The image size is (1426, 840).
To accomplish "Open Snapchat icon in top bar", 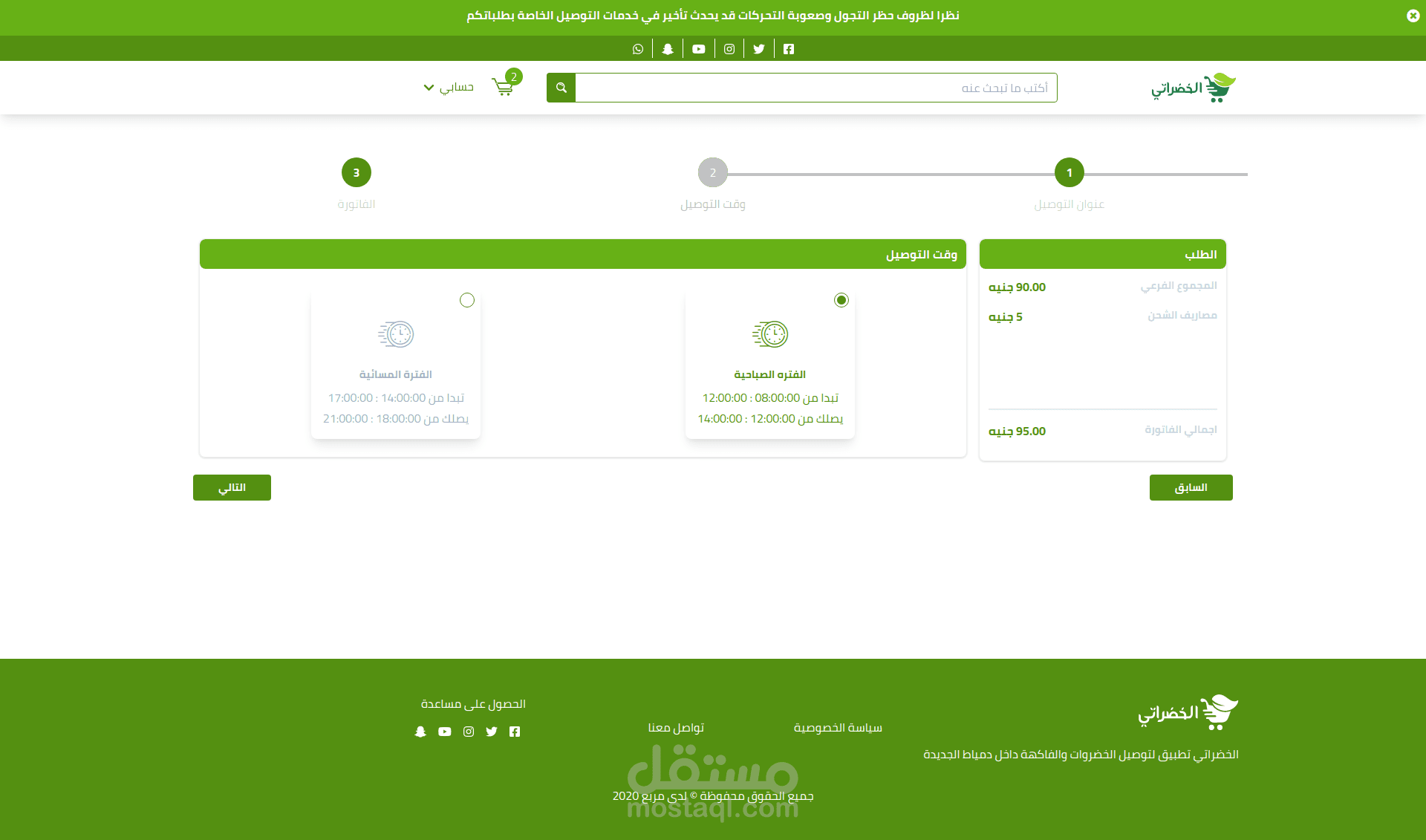I will click(x=668, y=49).
